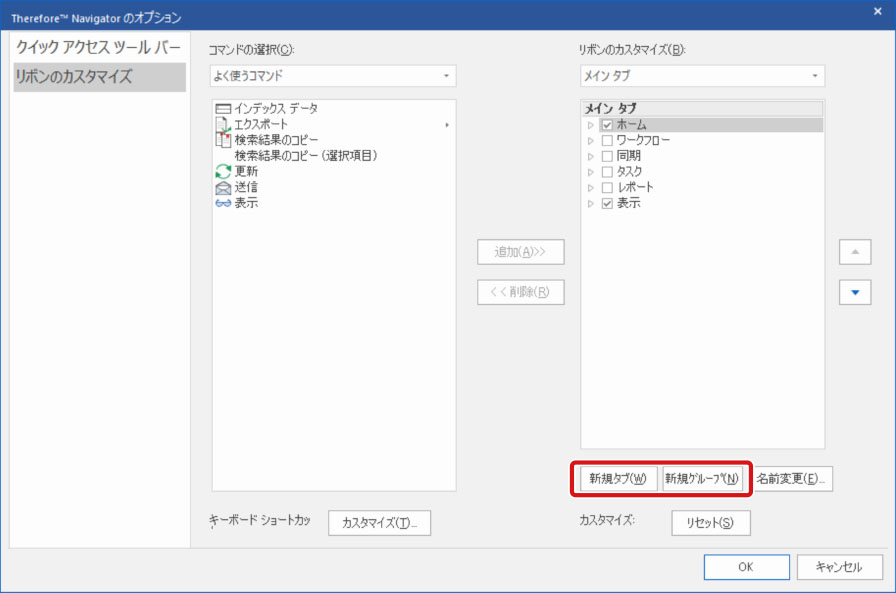This screenshot has width=896, height=593.
Task: Click the 検索結果のコピー command icon
Action: click(x=223, y=140)
